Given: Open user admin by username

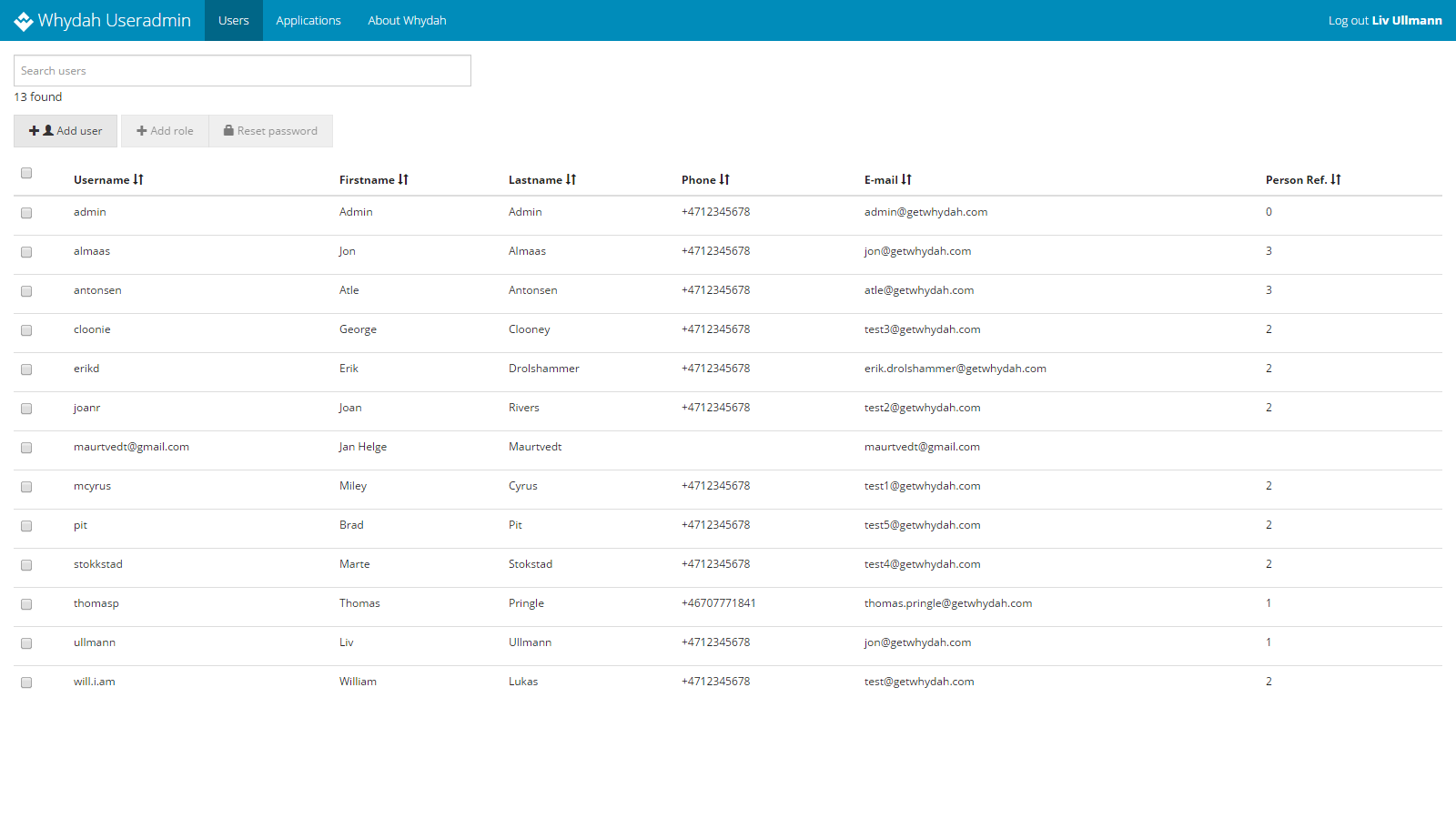Looking at the screenshot, I should pyautogui.click(x=90, y=212).
